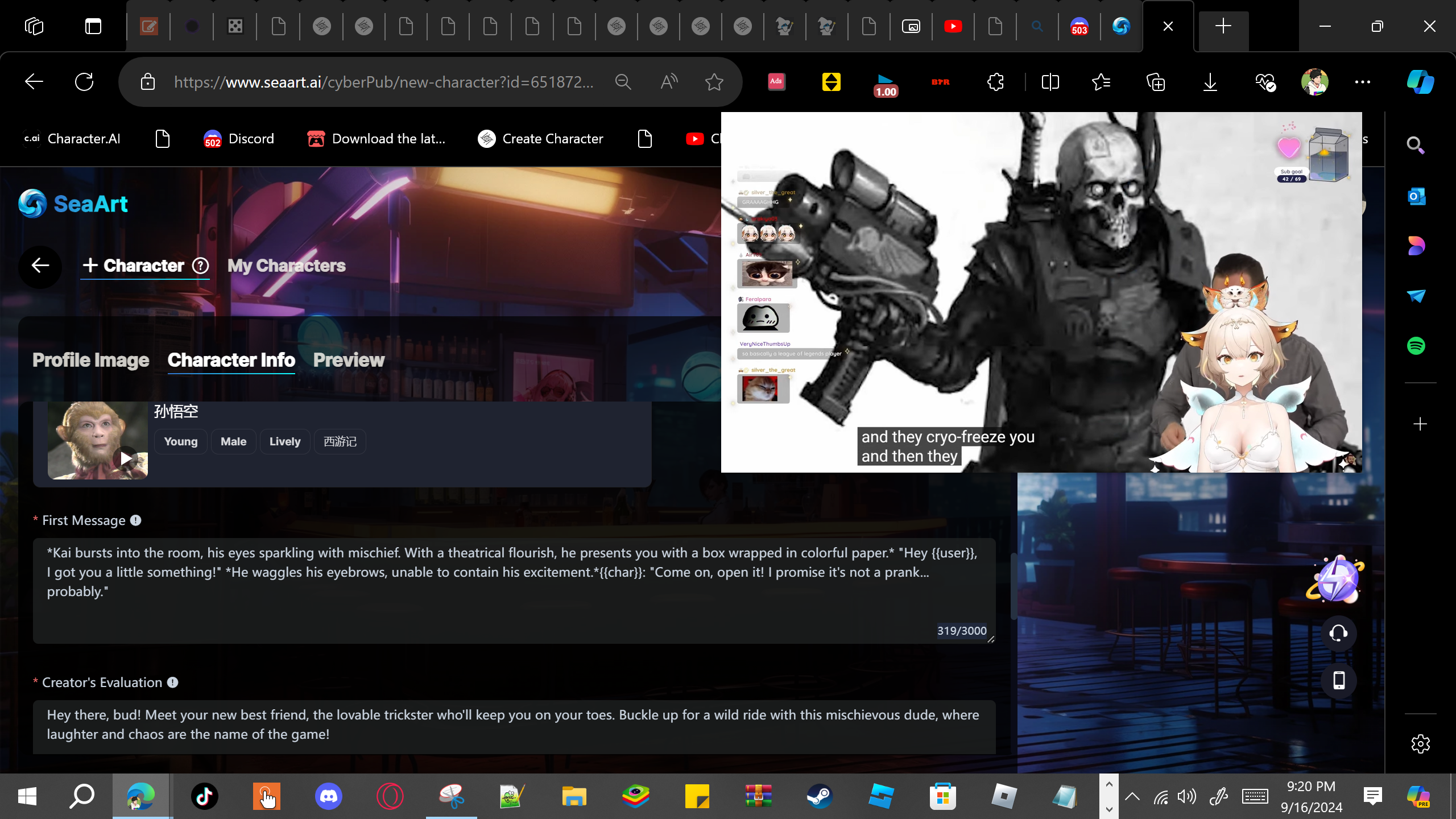This screenshot has height=819, width=1456.
Task: View site information lock icon
Action: click(x=148, y=82)
